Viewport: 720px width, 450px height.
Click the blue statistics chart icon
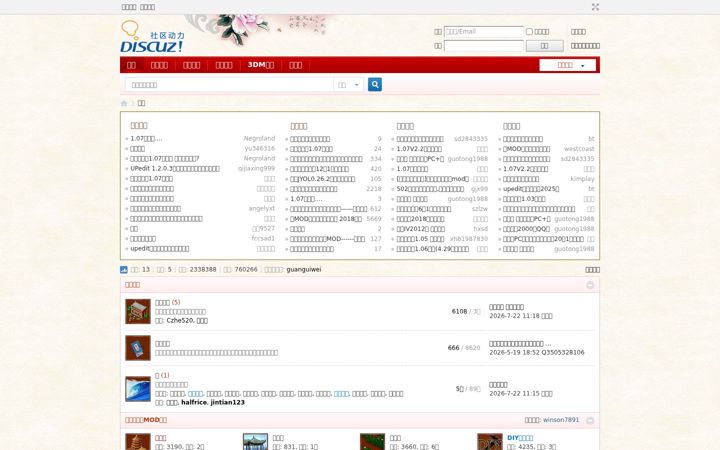(x=124, y=270)
